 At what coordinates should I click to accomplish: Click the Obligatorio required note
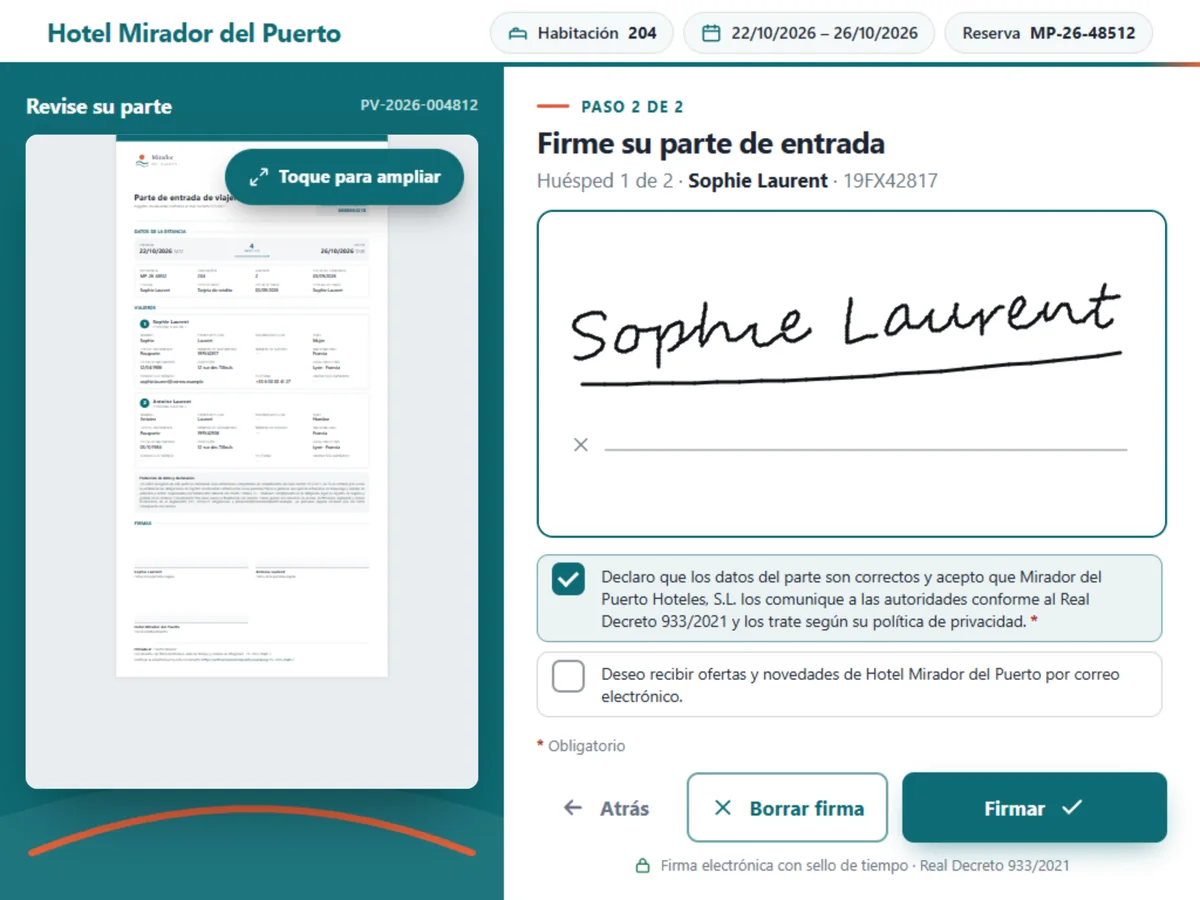[x=581, y=746]
